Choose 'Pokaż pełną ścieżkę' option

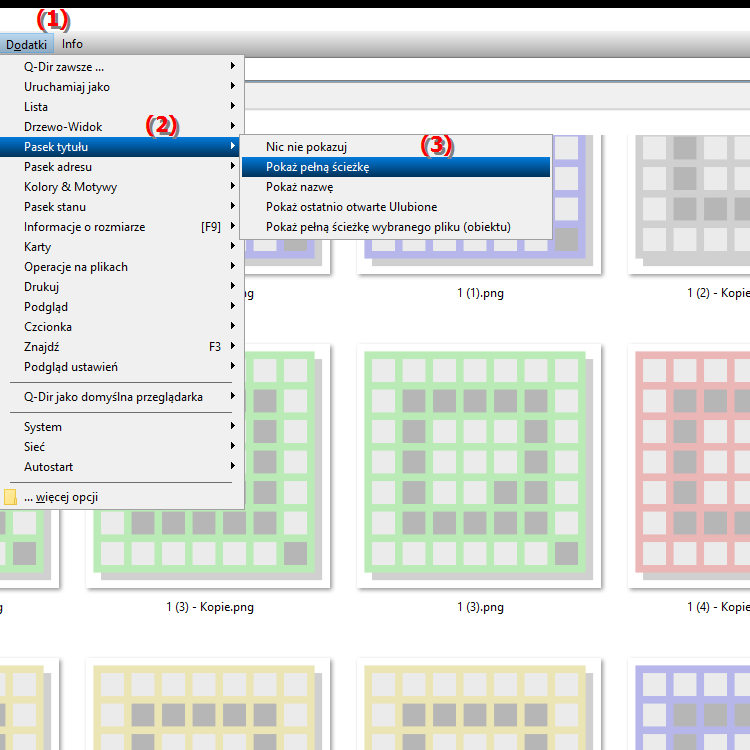396,167
